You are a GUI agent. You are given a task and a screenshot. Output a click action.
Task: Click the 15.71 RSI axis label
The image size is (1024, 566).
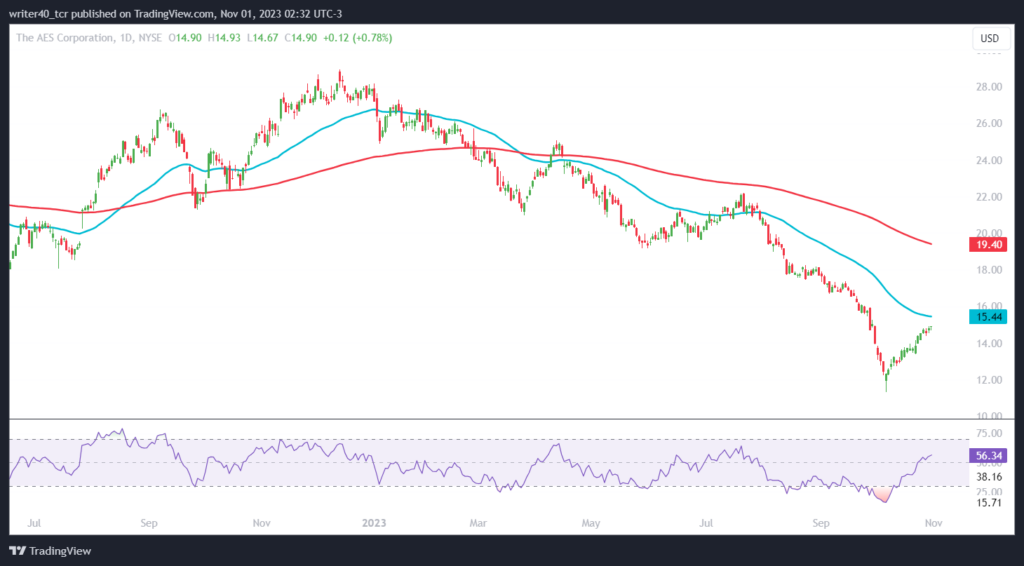click(x=989, y=503)
